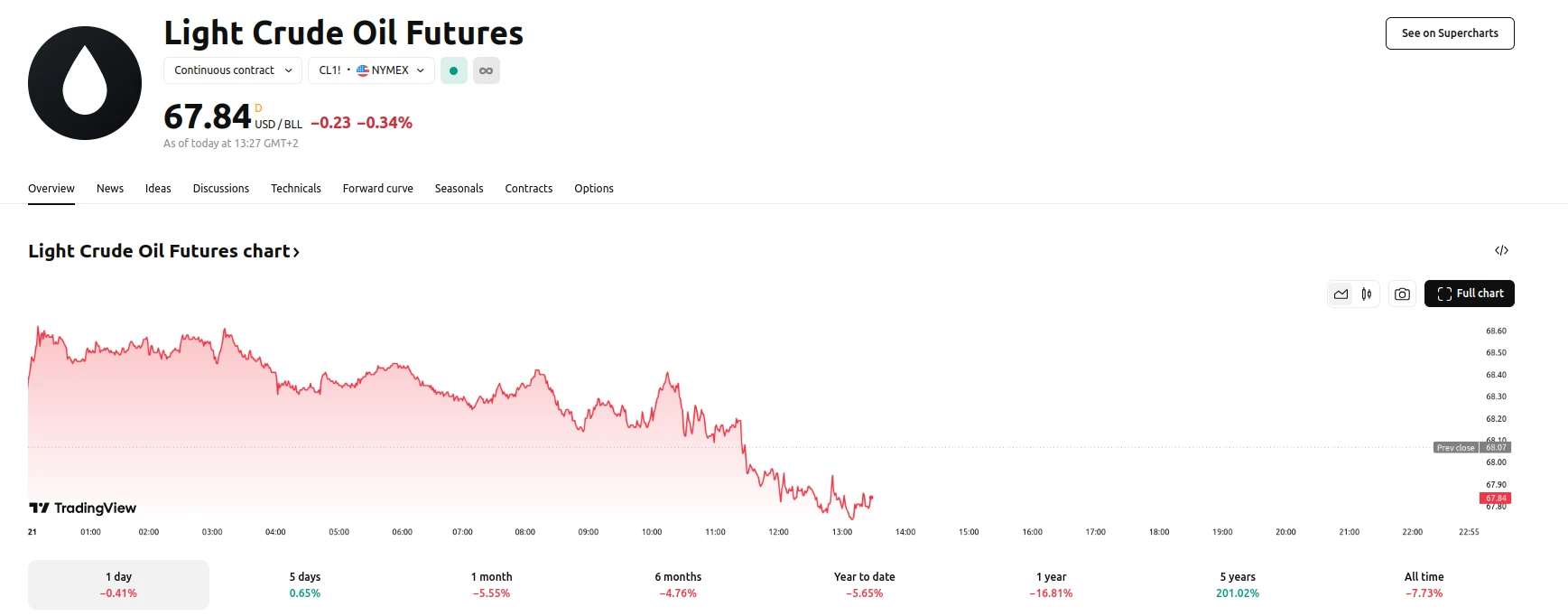Switch chart style to area line
The height and width of the screenshot is (616, 1568).
click(1341, 294)
